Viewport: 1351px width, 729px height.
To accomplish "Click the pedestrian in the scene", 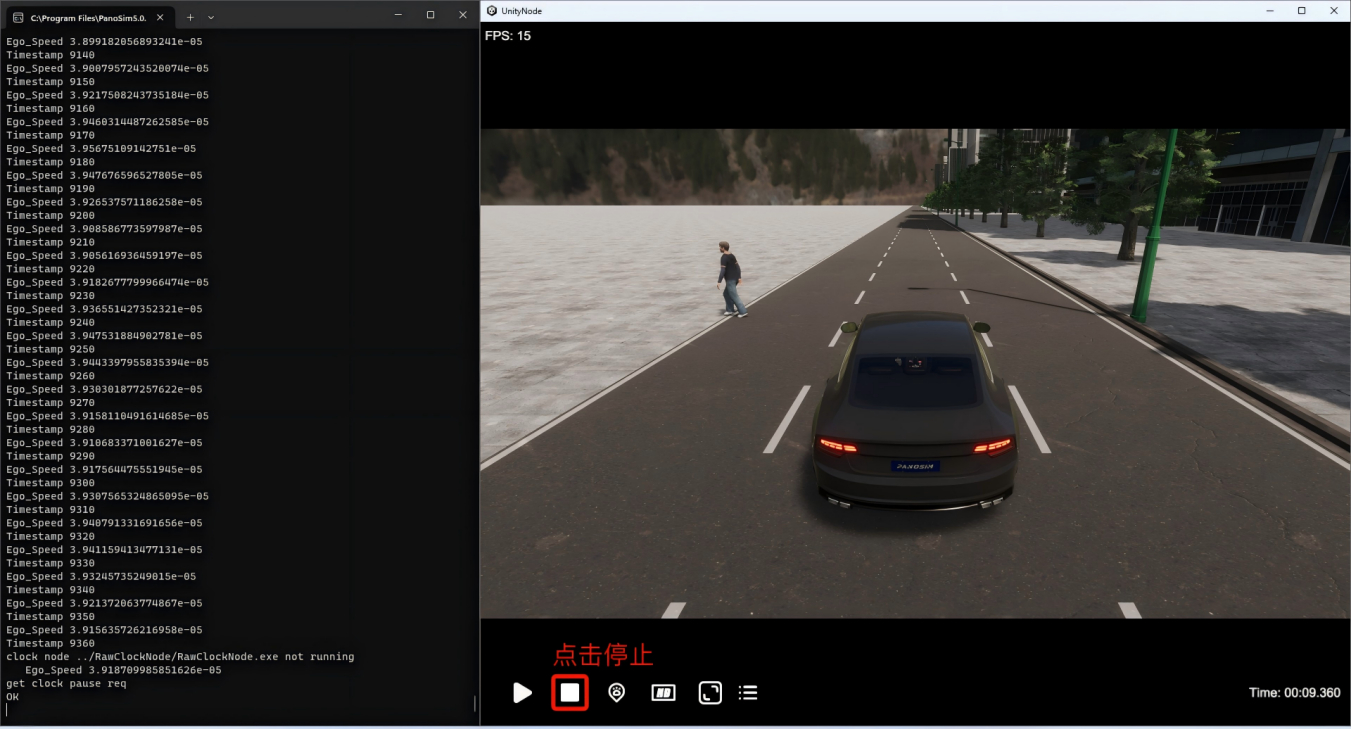I will [x=731, y=278].
